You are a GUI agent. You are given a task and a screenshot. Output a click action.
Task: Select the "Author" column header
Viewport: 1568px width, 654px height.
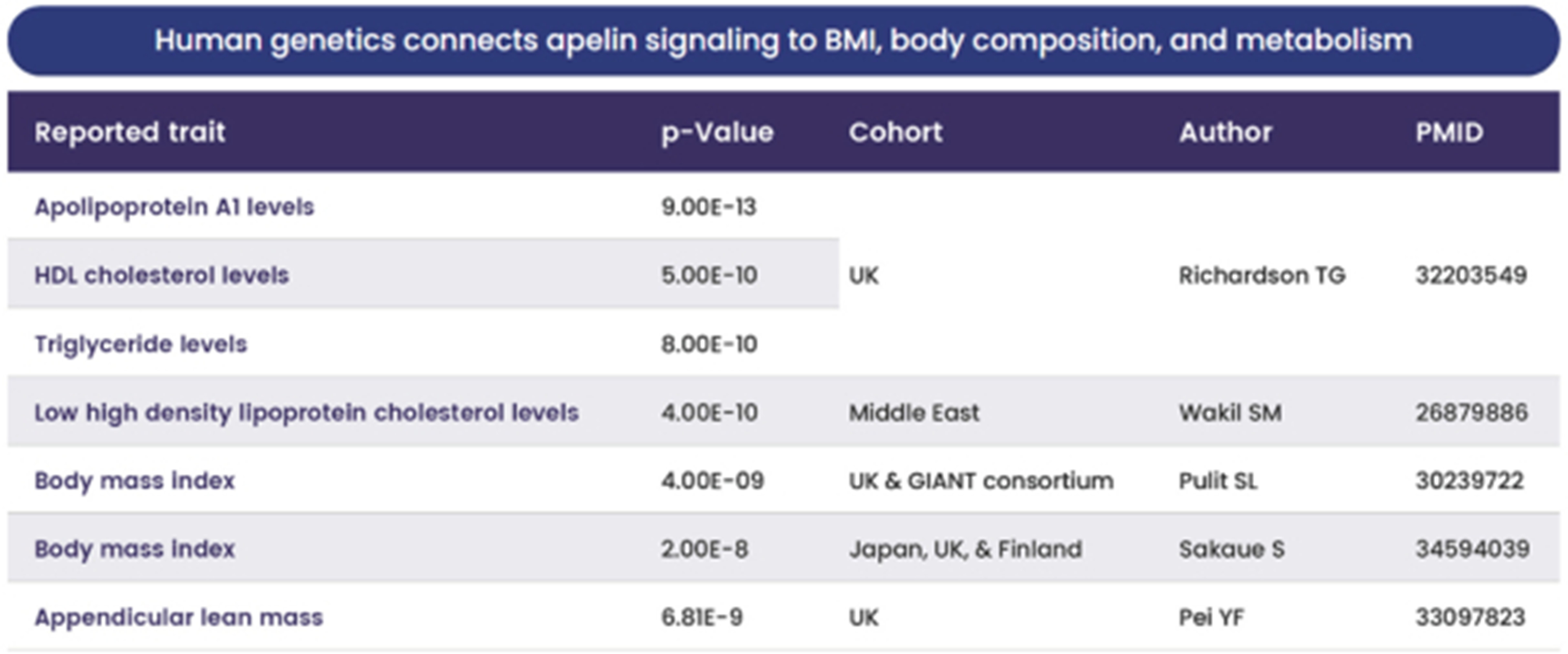point(1225,132)
